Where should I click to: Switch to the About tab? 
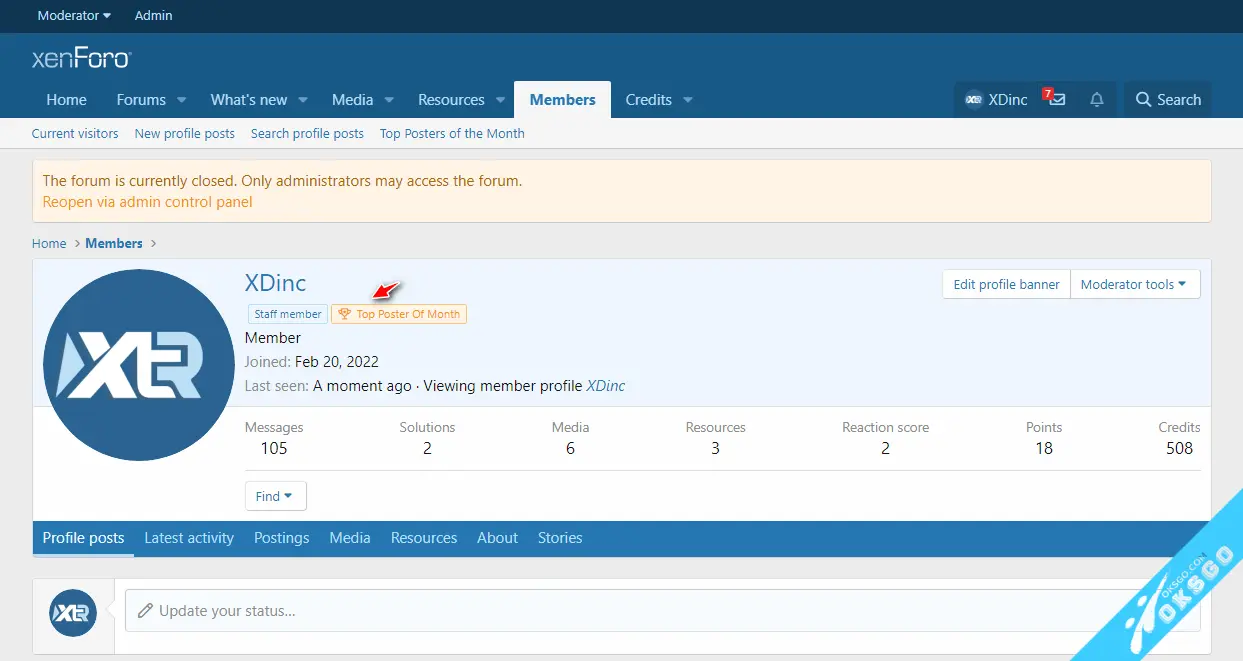(497, 538)
